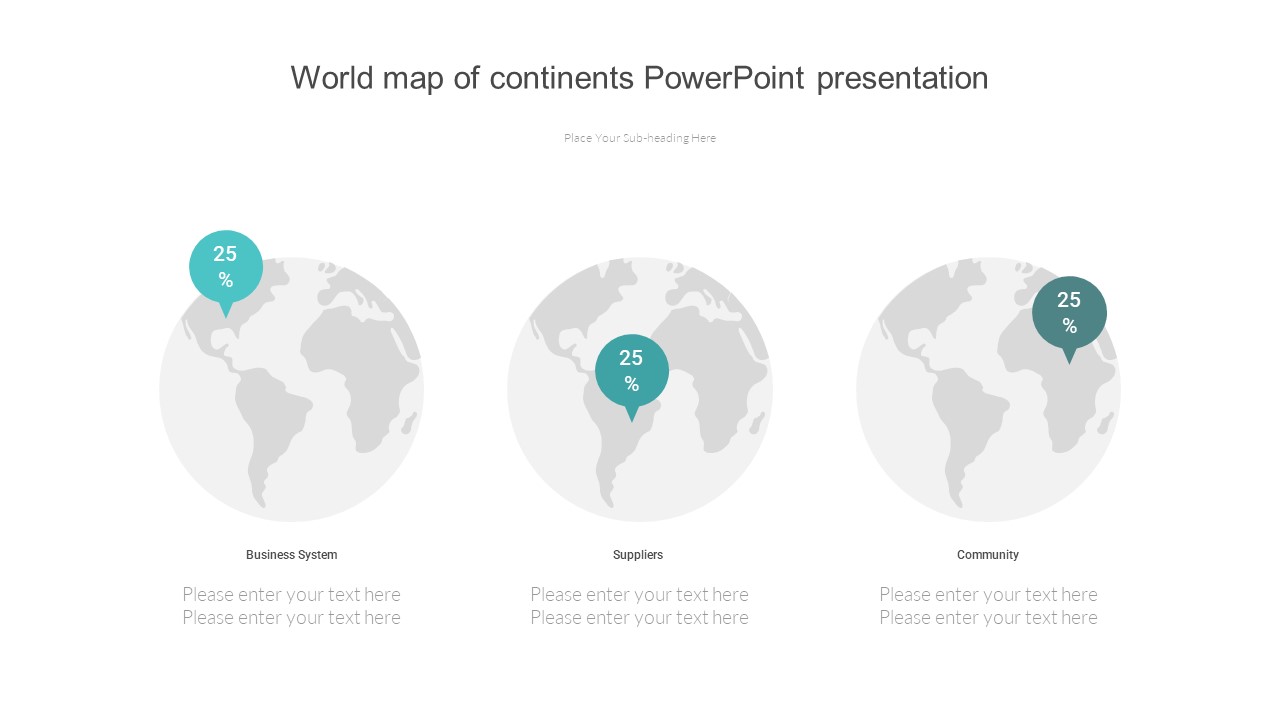Viewport: 1280px width, 720px height.
Task: Click second placeholder line under Business System
Action: (x=291, y=618)
